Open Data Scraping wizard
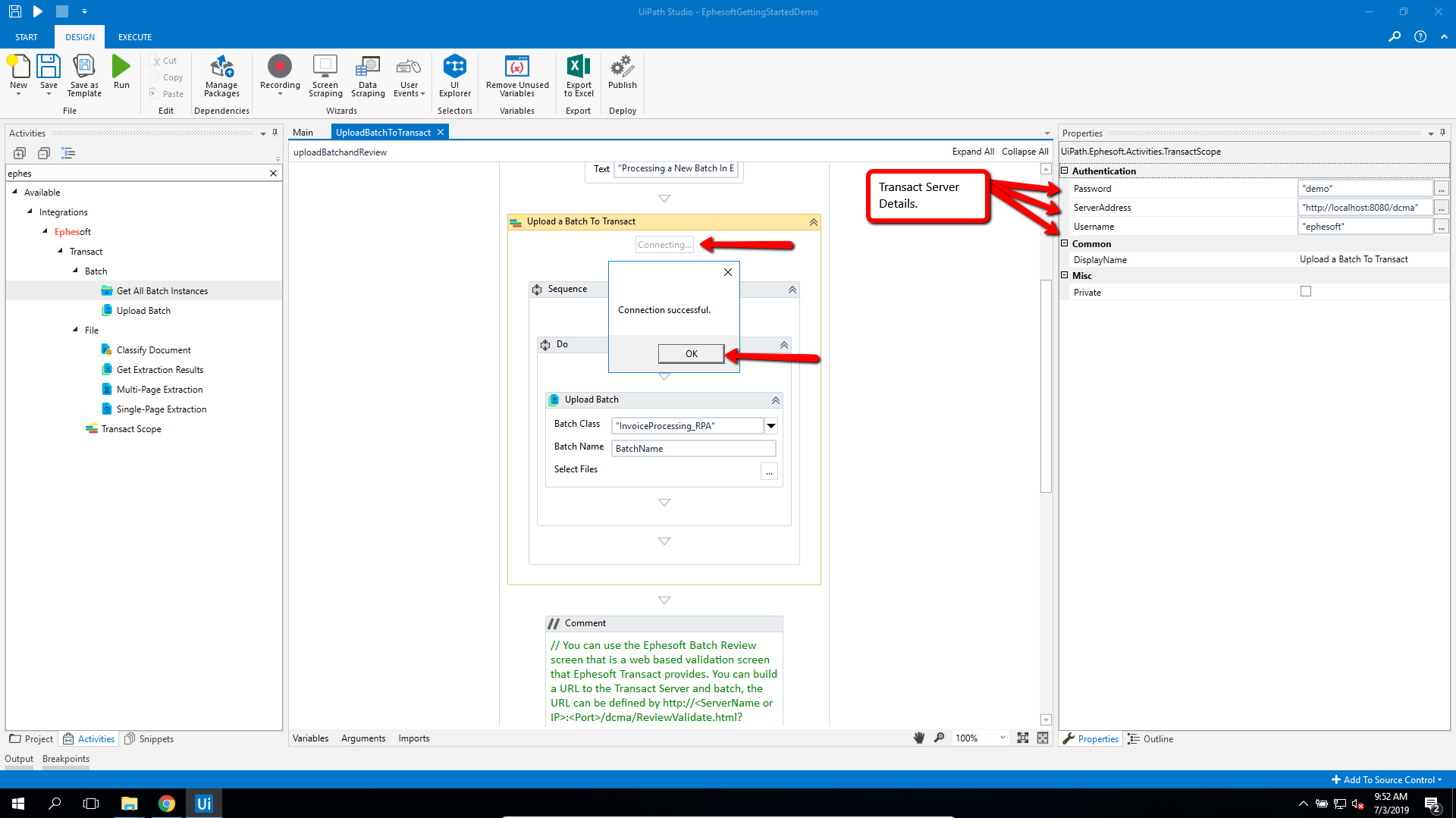 [368, 75]
